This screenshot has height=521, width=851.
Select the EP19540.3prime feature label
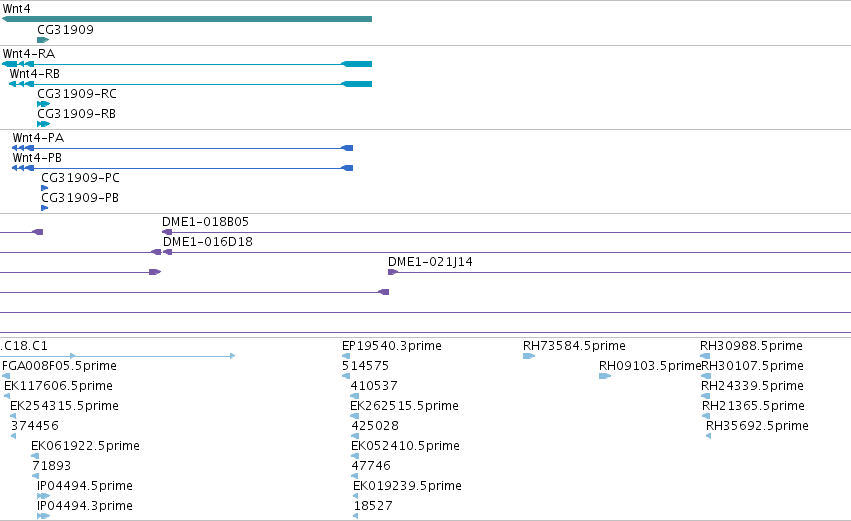392,346
